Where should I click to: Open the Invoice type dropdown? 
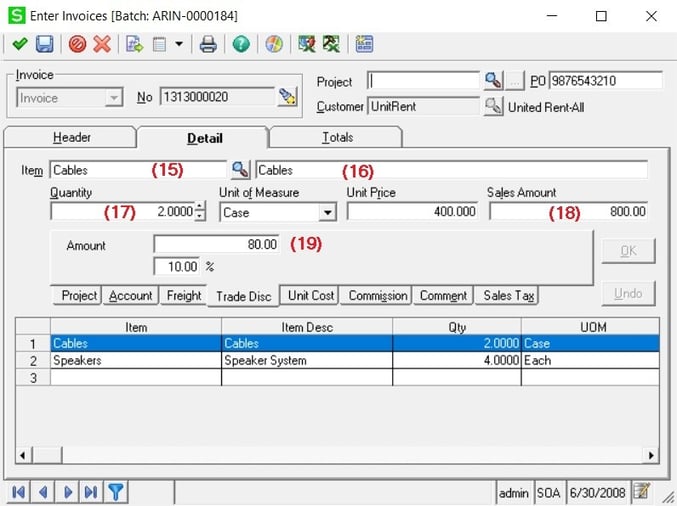pos(114,98)
